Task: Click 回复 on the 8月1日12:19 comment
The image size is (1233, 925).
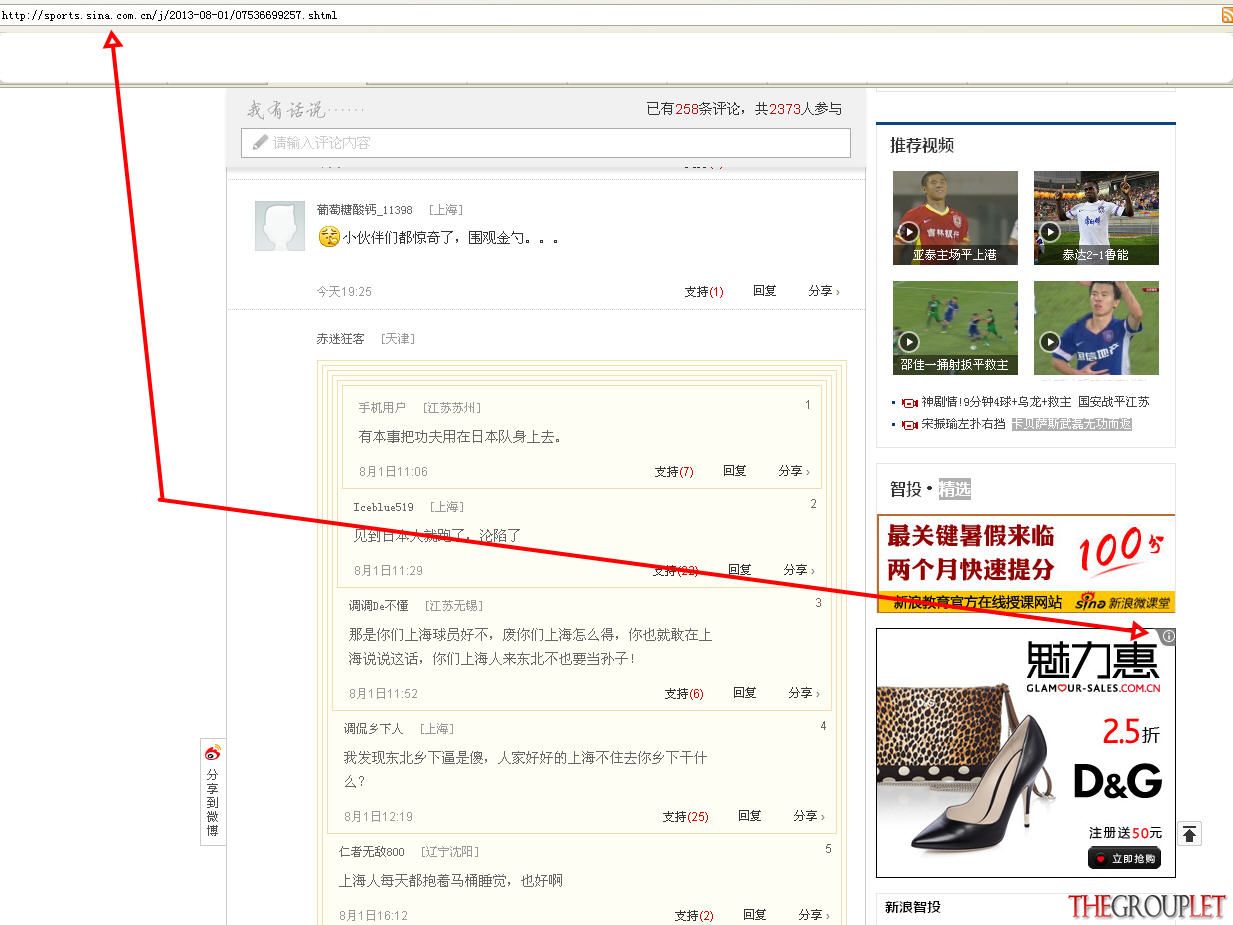Action: click(750, 816)
